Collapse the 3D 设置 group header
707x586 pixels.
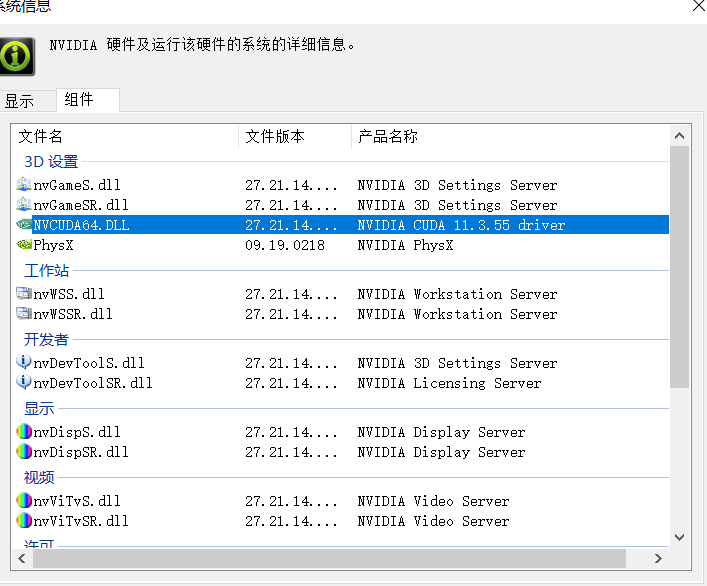(51, 161)
